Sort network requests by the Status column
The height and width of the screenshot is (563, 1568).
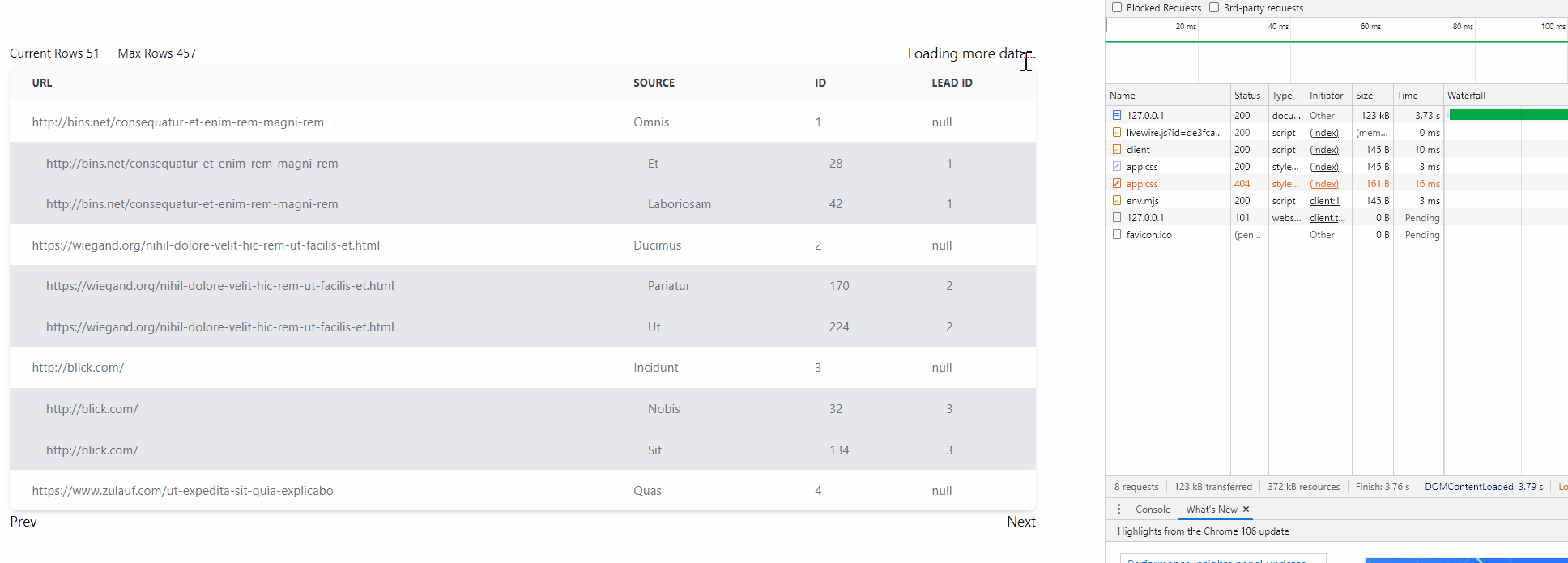coord(1247,96)
